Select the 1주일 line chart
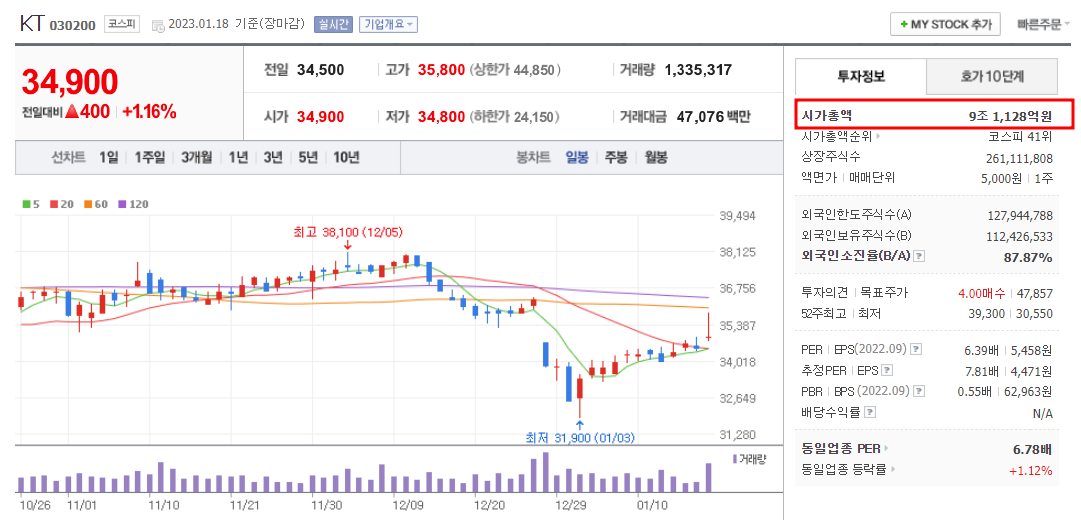Image resolution: width=1081 pixels, height=520 pixels. coord(150,157)
